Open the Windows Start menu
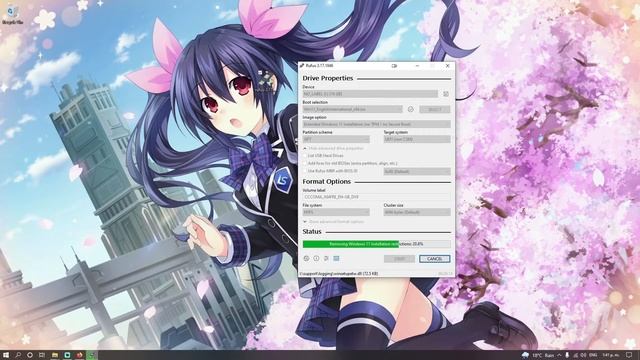This screenshot has height=360, width=640. coord(6,355)
